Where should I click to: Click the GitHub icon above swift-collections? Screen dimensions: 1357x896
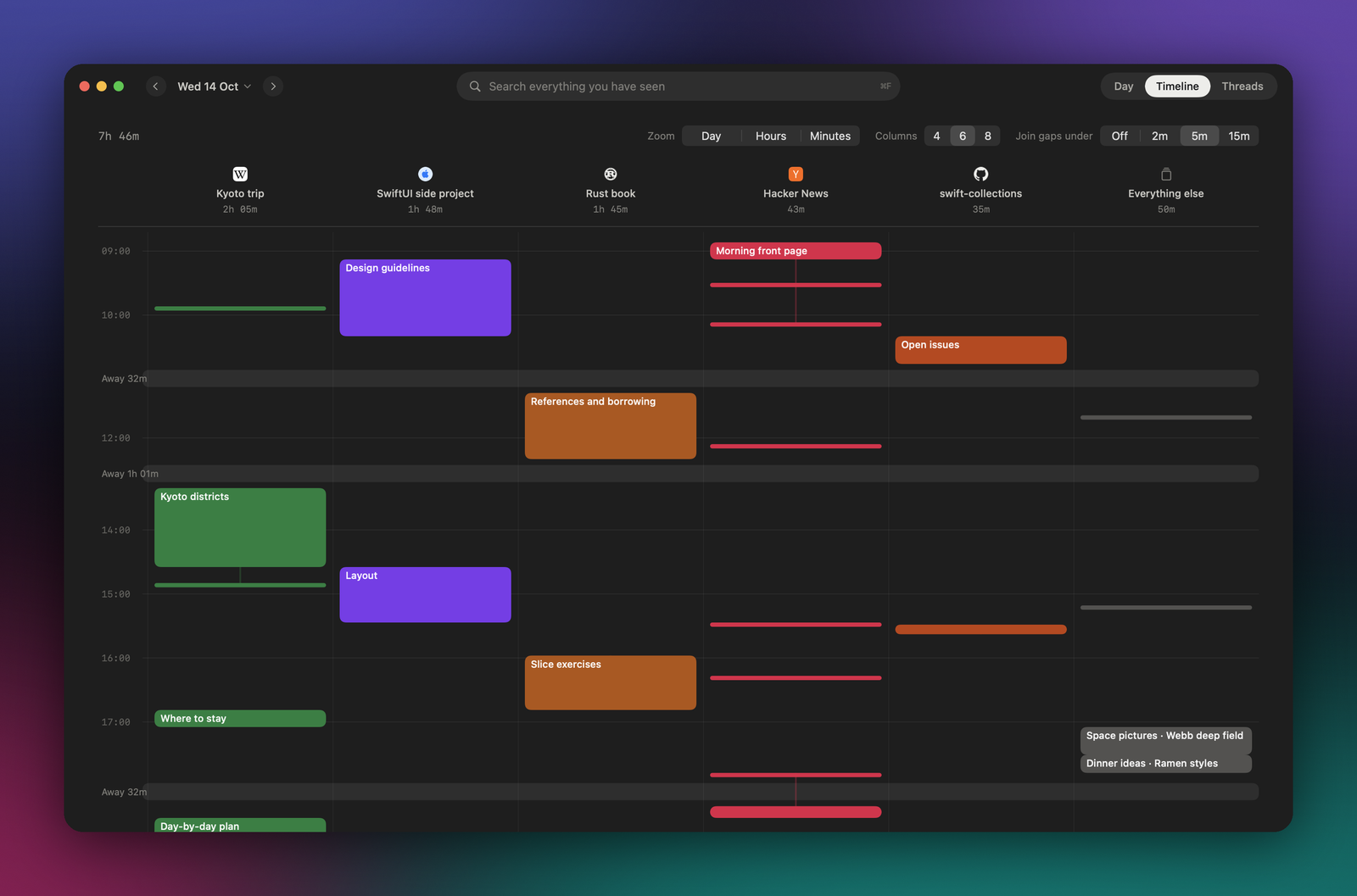point(980,174)
